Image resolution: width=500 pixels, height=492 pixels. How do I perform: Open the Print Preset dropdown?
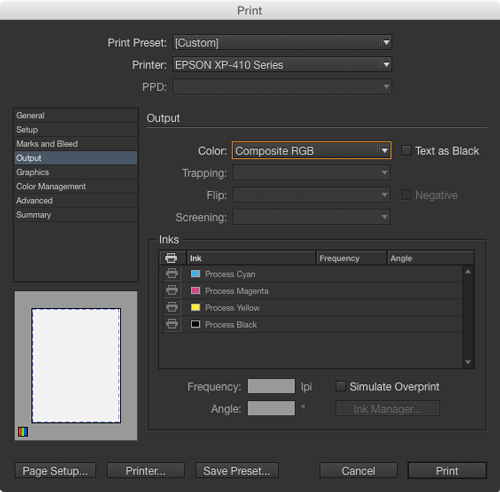[282, 43]
